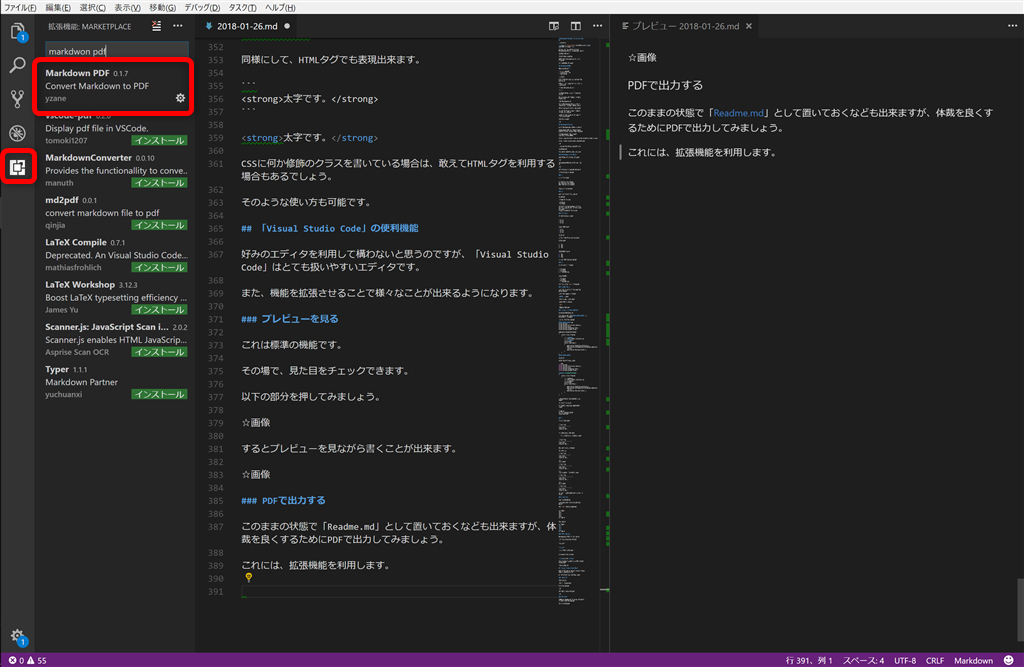1024x667 pixels.
Task: Switch to the 2018-01-26.md editor tab
Action: click(x=247, y=26)
